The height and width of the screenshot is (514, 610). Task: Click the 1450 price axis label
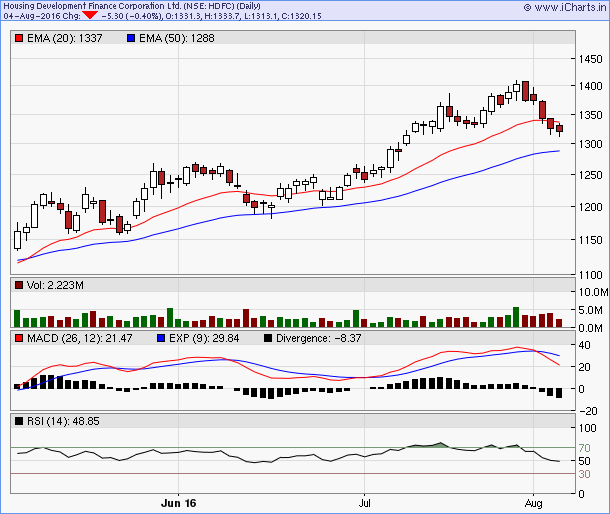590,59
